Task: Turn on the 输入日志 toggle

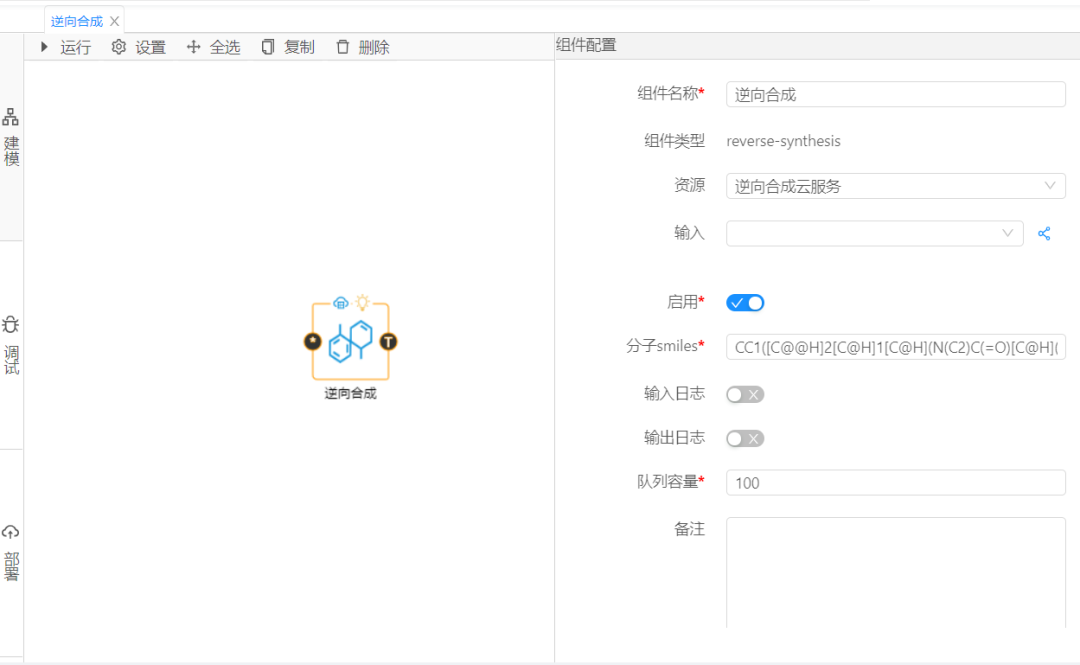Action: 745,395
